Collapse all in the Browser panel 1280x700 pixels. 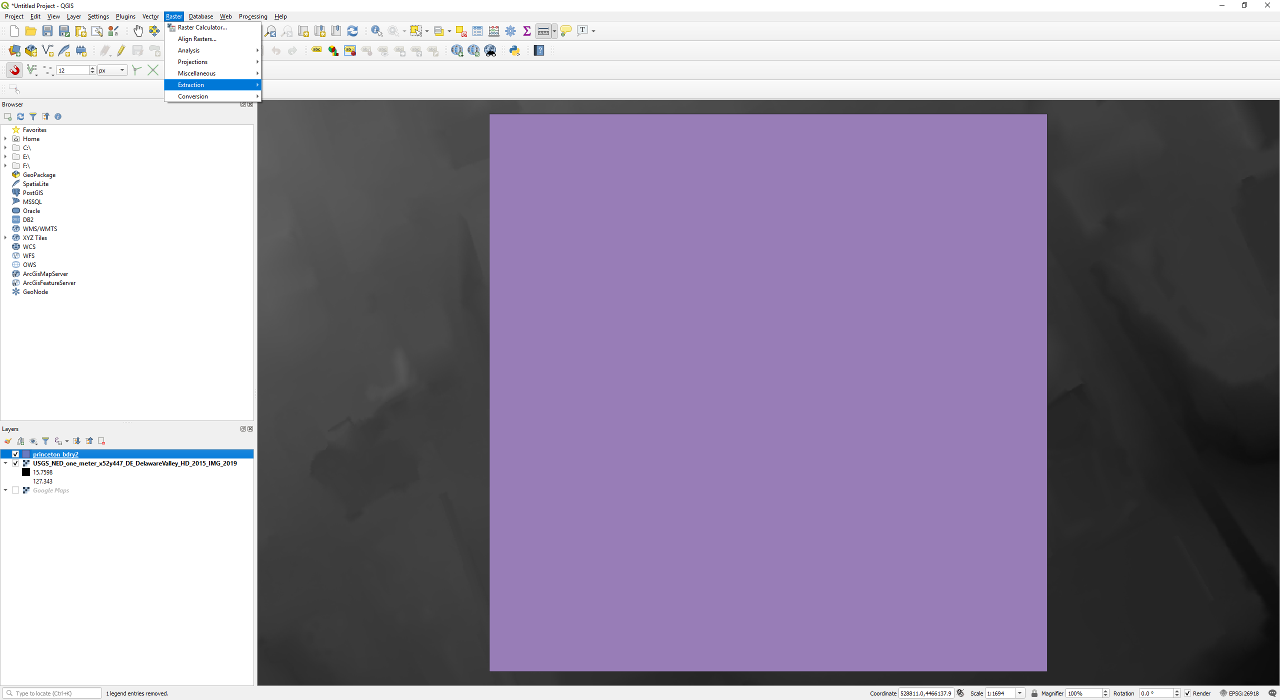point(46,116)
